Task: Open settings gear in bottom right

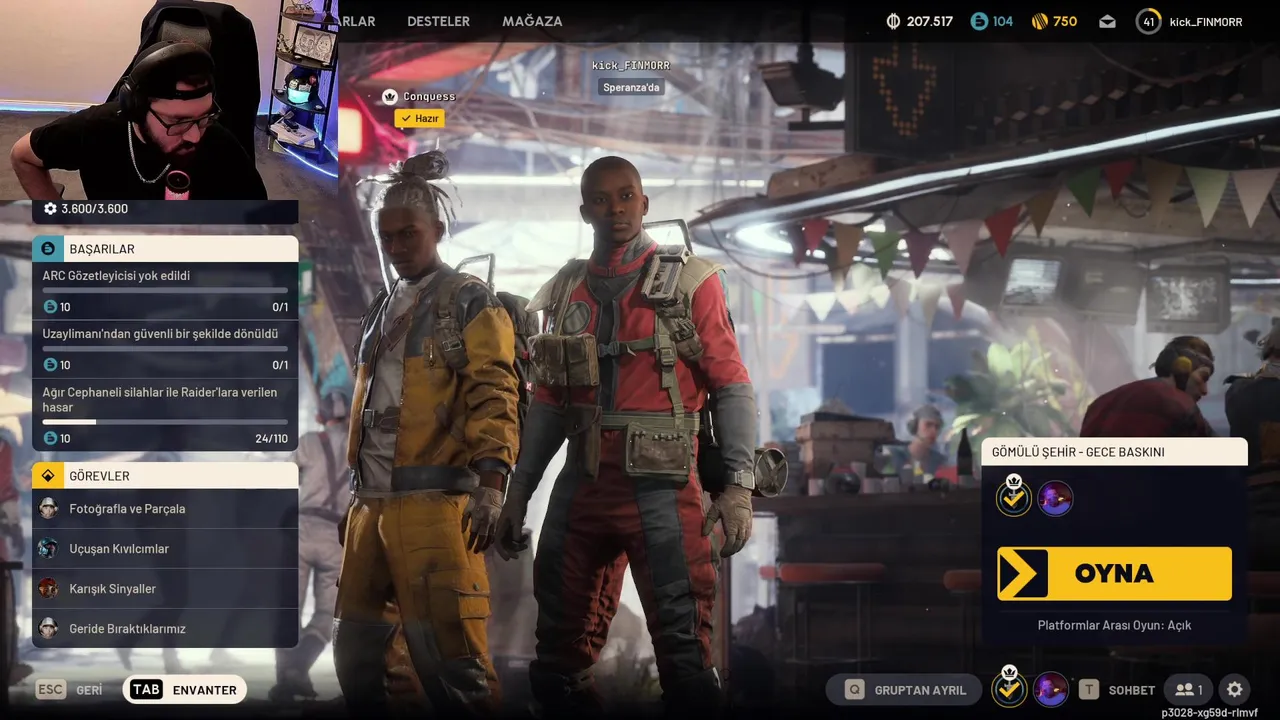Action: (1235, 690)
